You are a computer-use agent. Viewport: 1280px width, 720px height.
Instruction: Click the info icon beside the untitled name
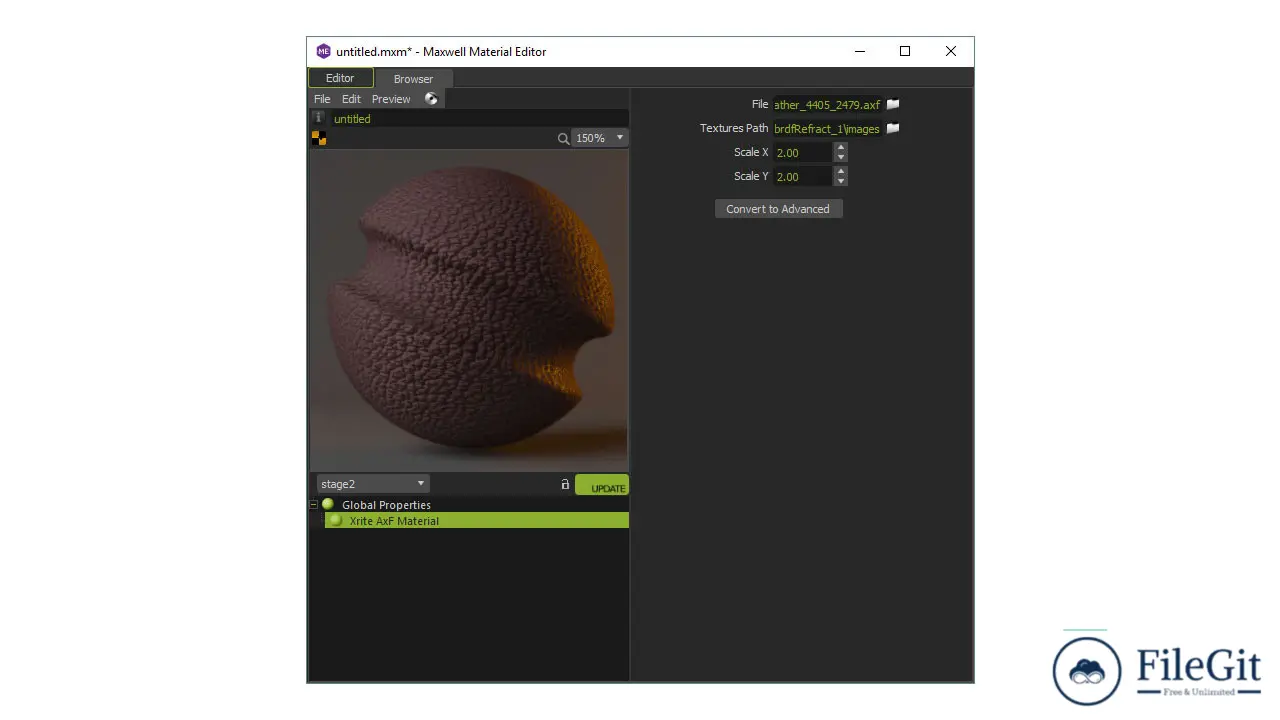(318, 118)
